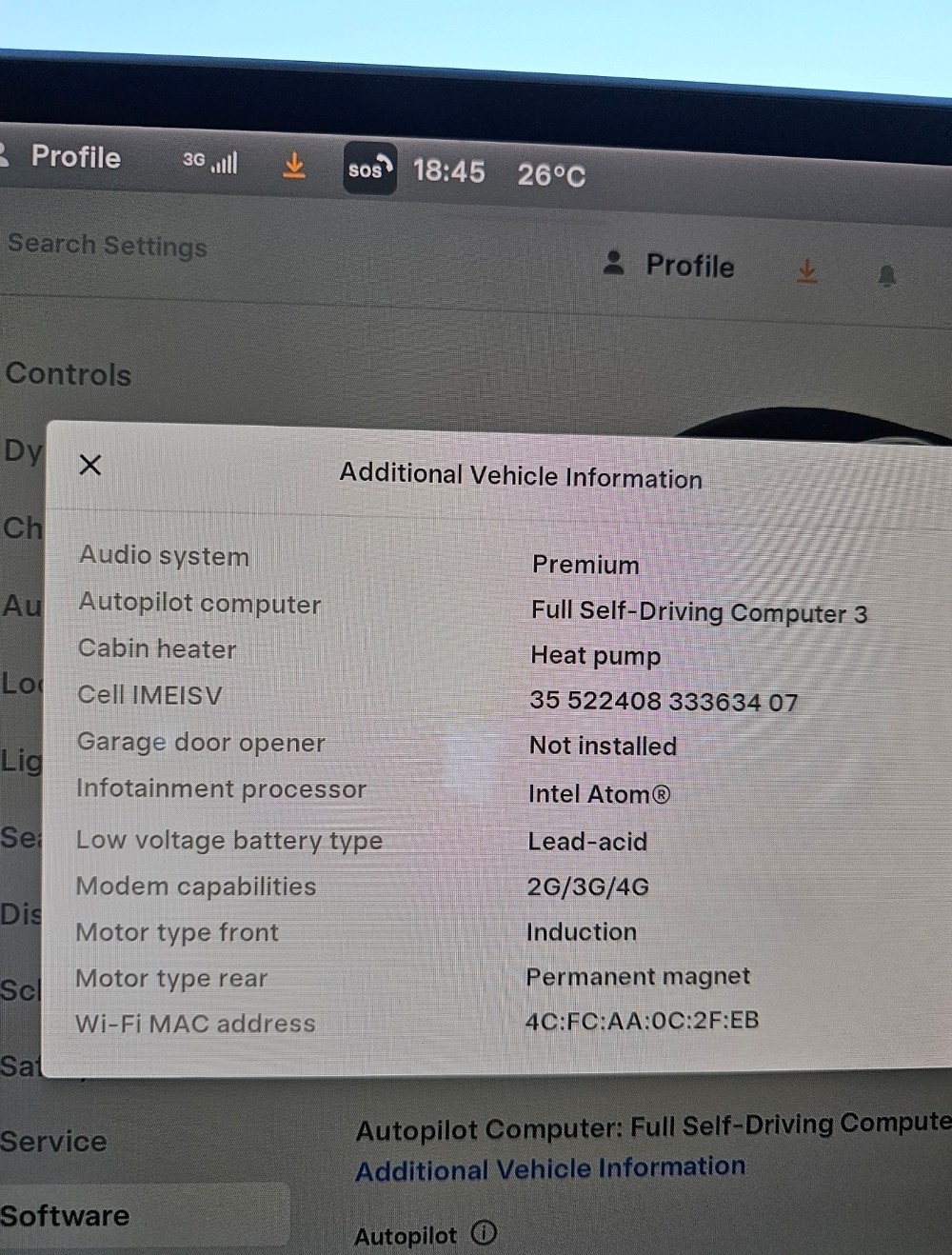Select the Service menu item
This screenshot has height=1255, width=952.
pos(54,1141)
